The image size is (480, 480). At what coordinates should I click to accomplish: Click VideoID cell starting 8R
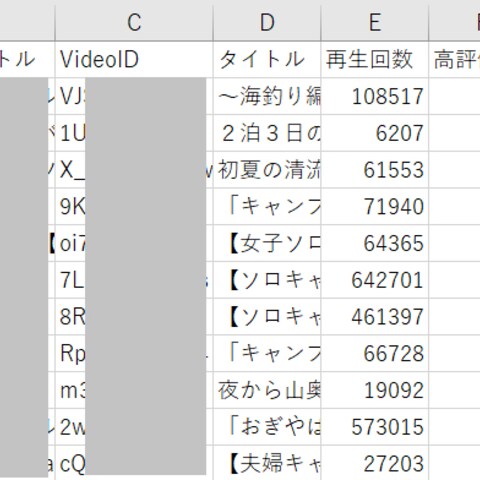(x=134, y=317)
